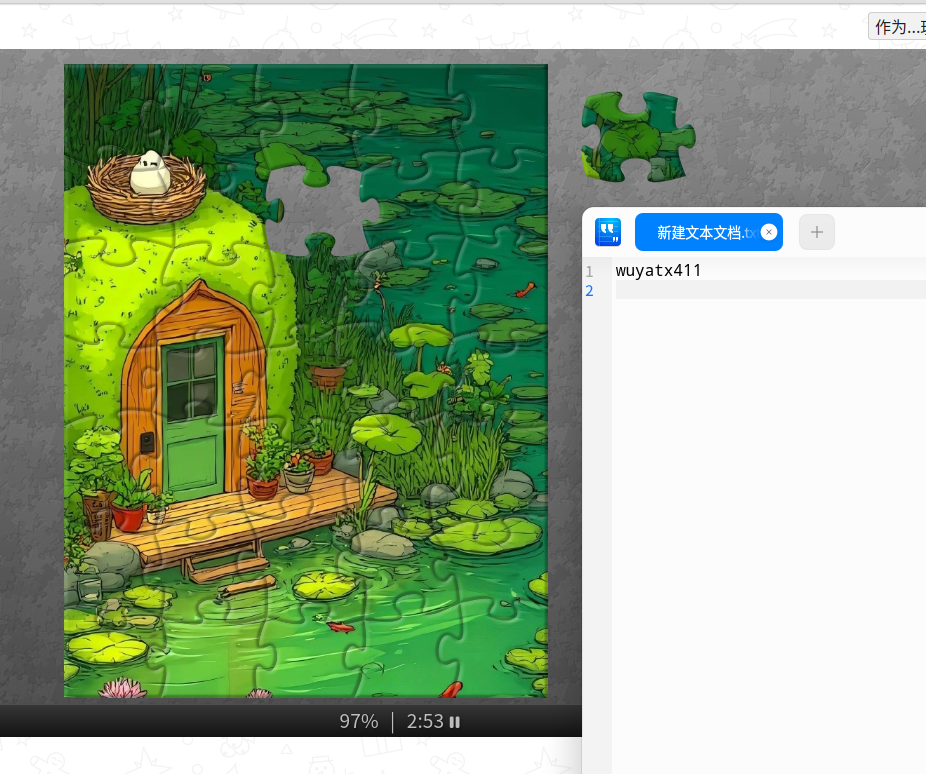Place cursor on empty line 2

pyautogui.click(x=760, y=290)
